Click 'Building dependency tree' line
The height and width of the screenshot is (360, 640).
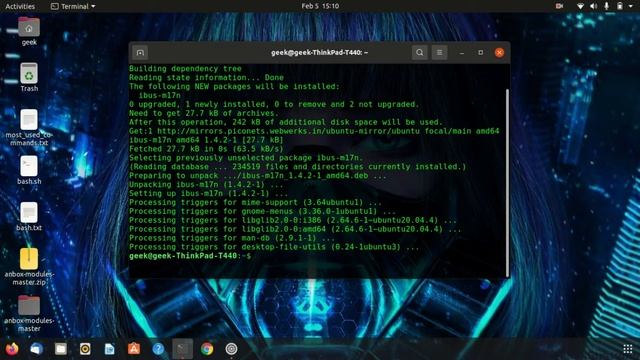tap(185, 69)
